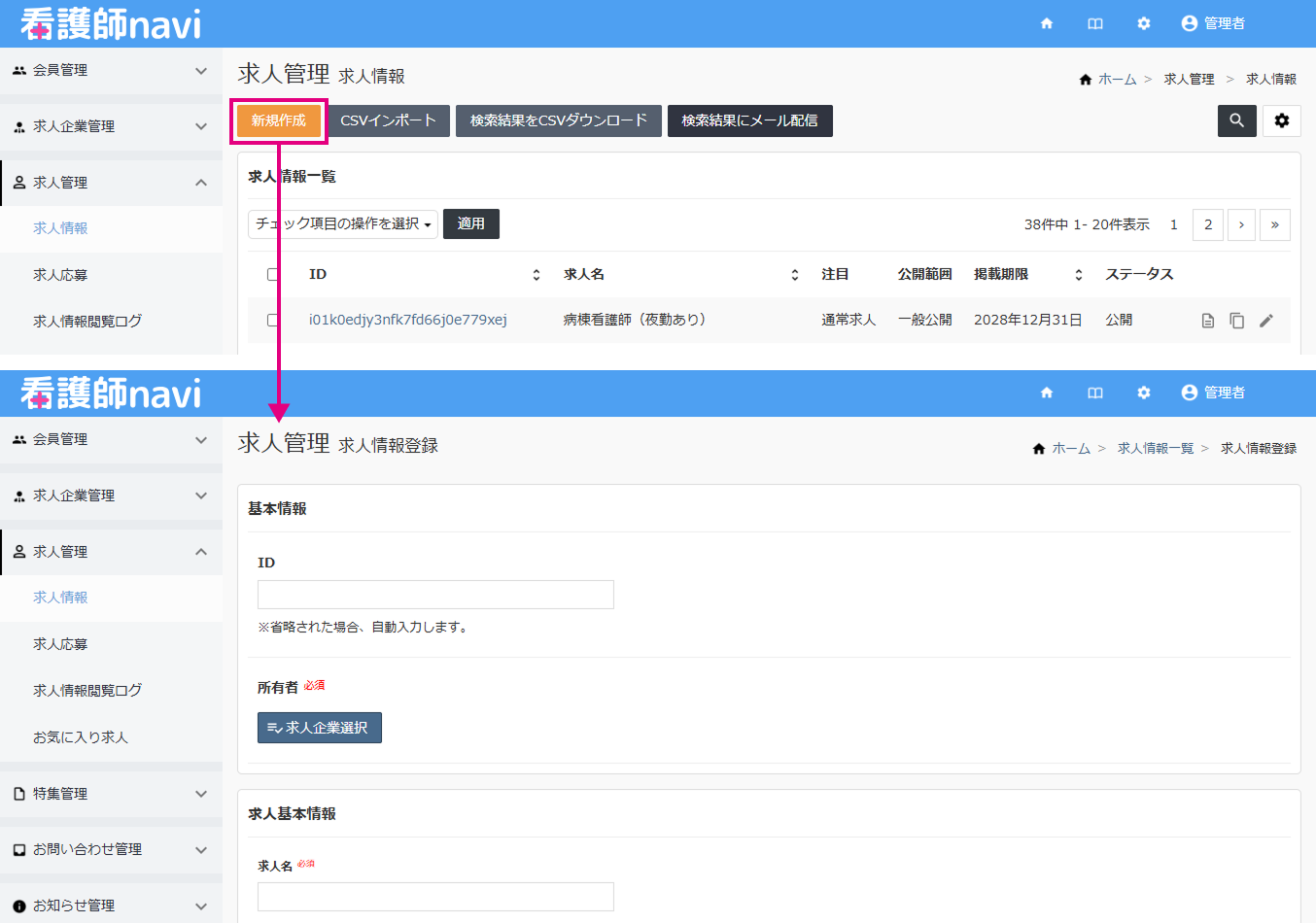Click ホーム in the lower breadcrumb
This screenshot has height=923, width=1316.
click(x=1071, y=449)
